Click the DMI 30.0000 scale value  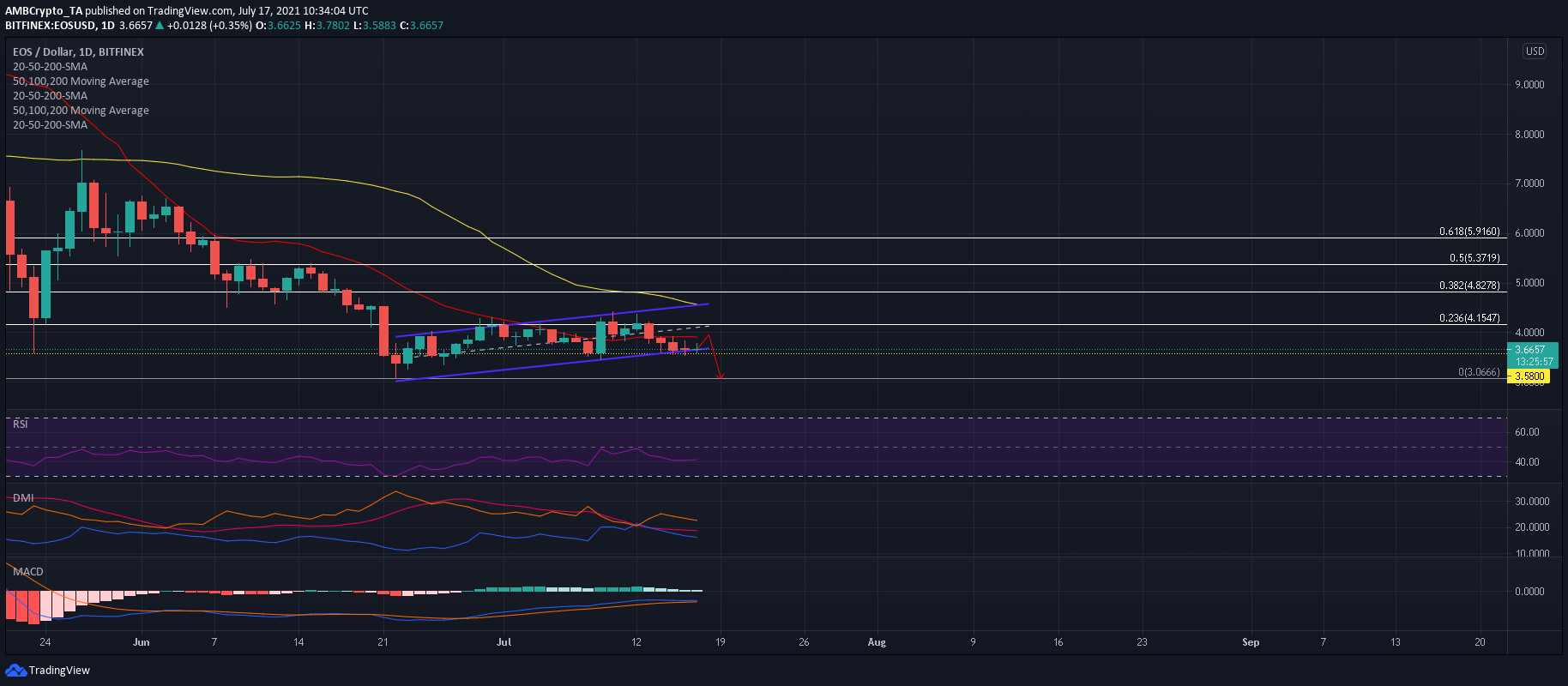click(x=1532, y=502)
